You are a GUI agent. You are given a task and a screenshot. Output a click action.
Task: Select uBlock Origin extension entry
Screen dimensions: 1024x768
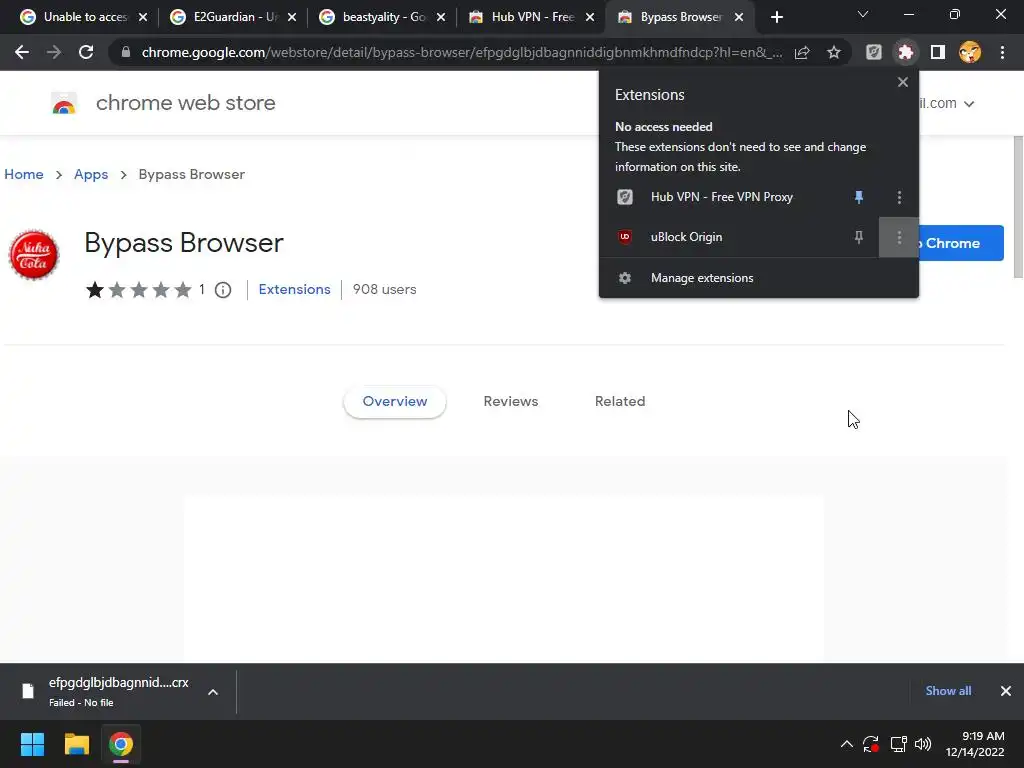[x=686, y=237]
